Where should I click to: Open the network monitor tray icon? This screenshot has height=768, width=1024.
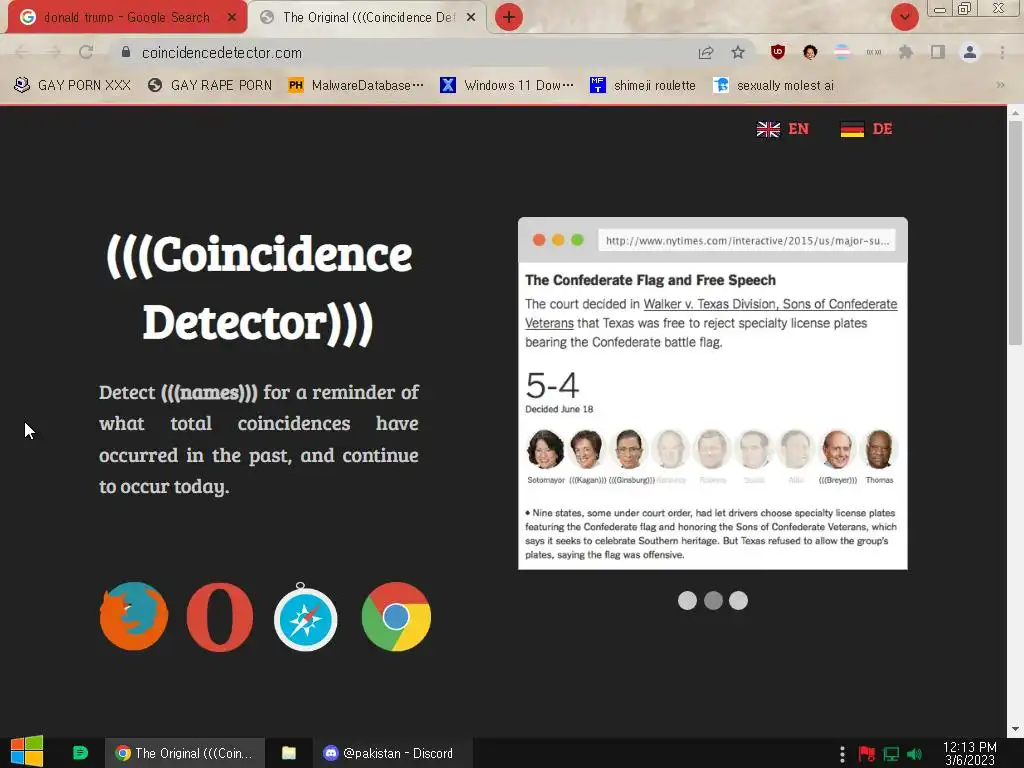click(891, 754)
